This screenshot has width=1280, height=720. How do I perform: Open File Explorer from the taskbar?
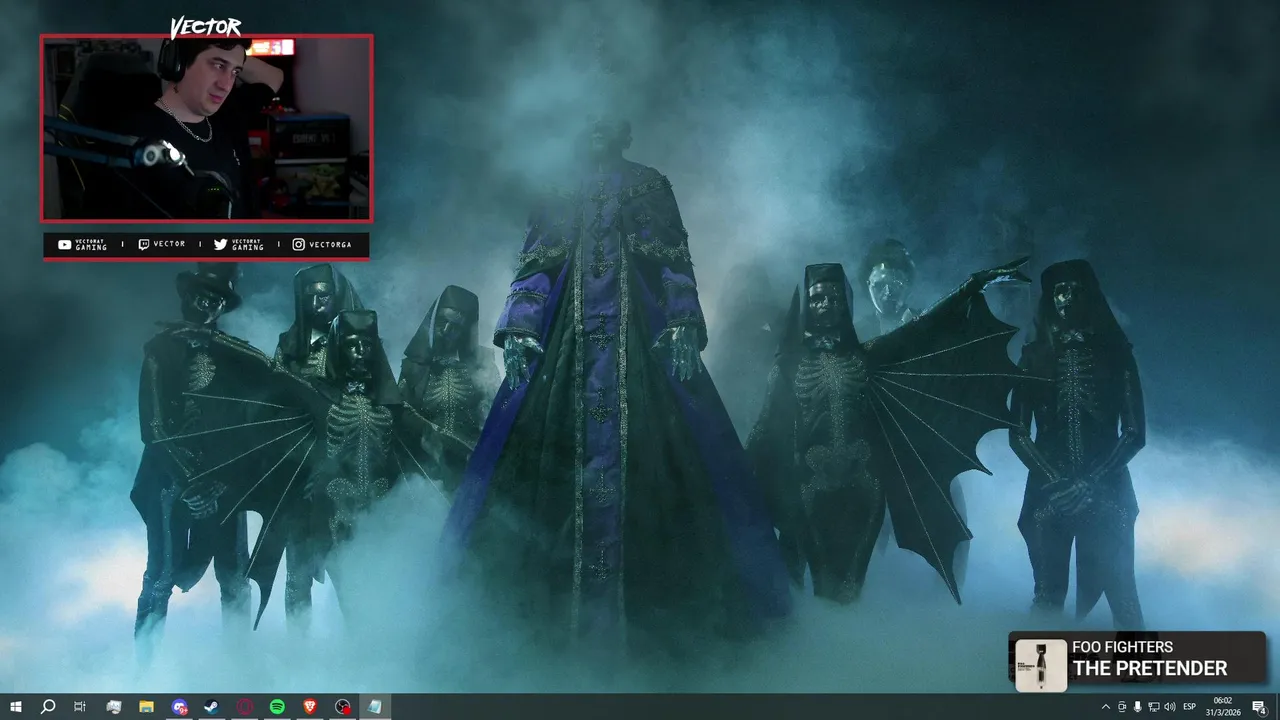[x=146, y=707]
